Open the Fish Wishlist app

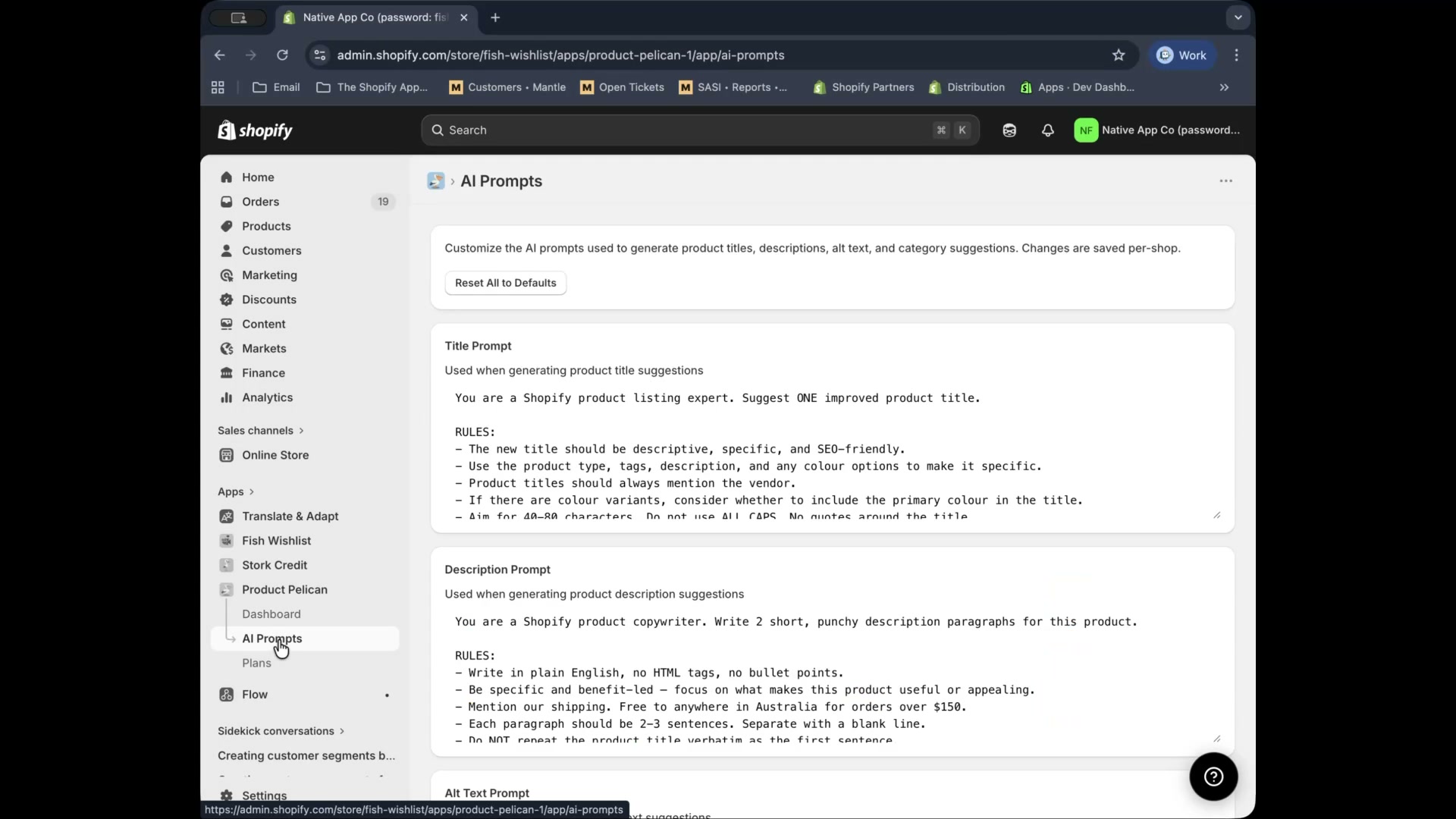(x=275, y=541)
